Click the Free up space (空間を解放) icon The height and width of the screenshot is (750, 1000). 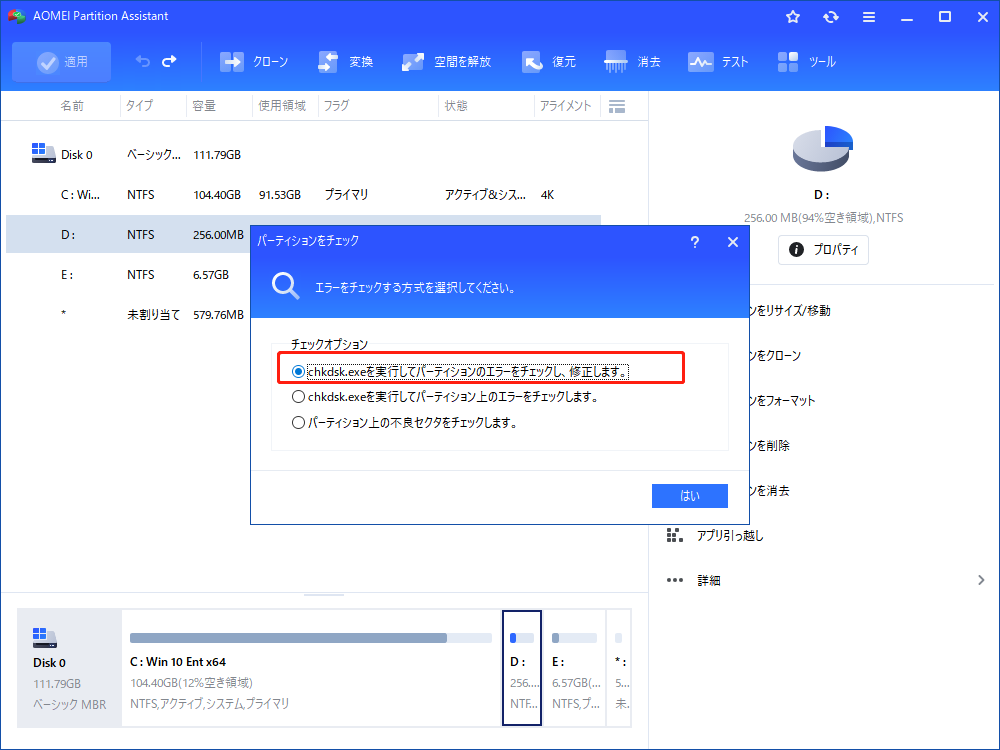[x=413, y=62]
